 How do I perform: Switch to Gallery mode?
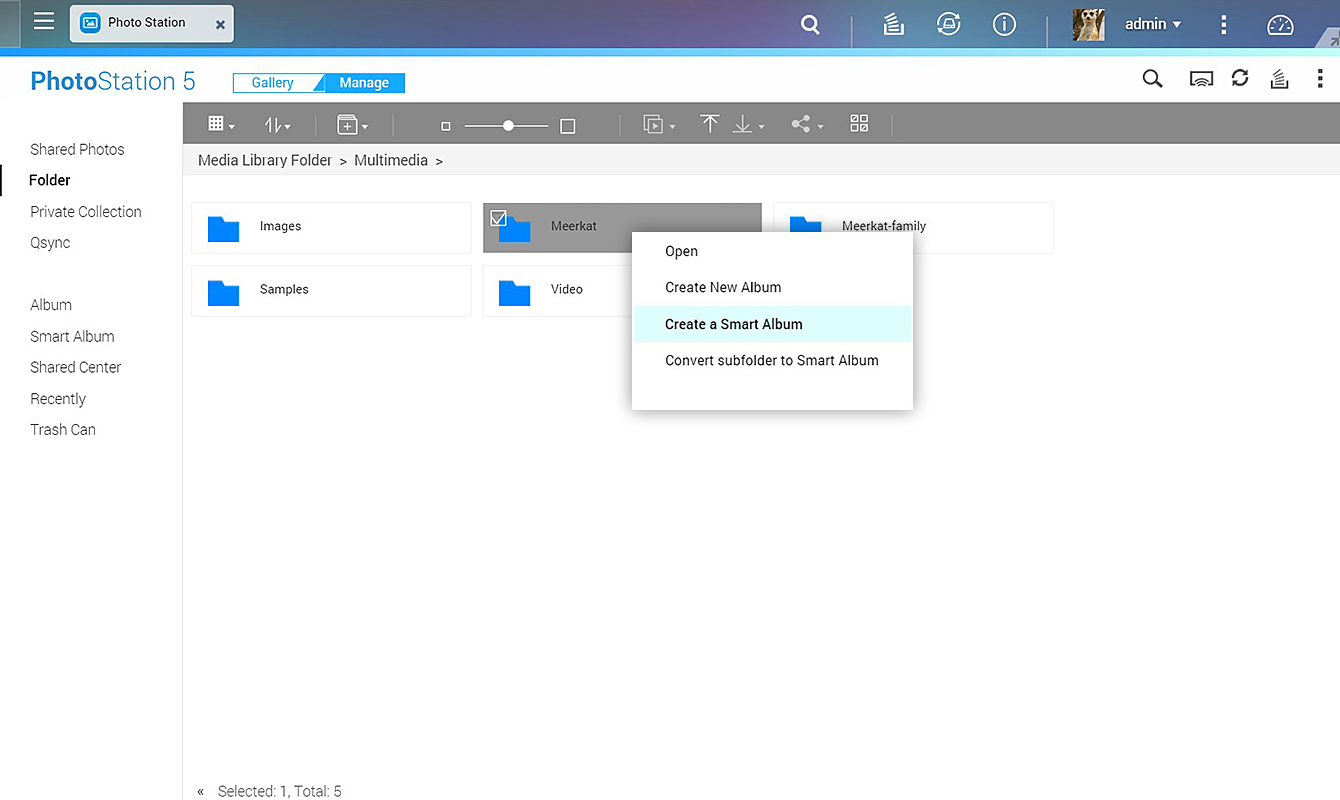click(273, 83)
